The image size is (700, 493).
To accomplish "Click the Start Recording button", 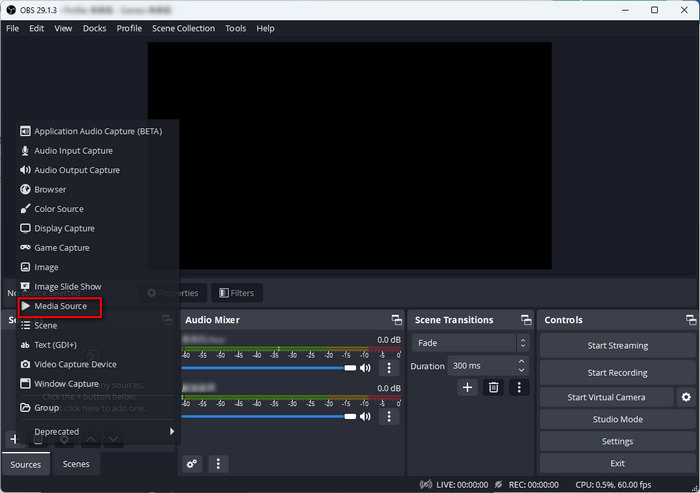I will (x=617, y=372).
